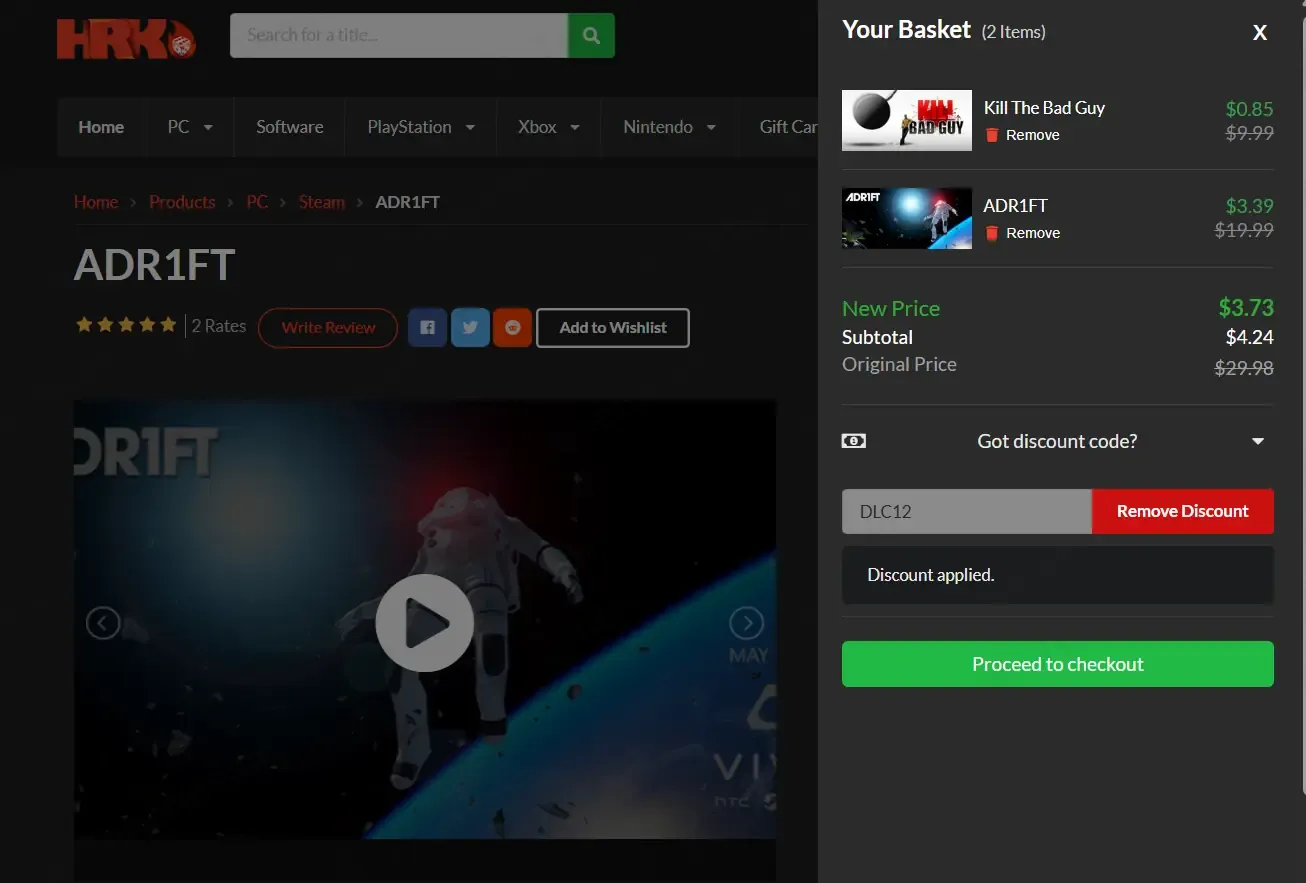Open the Xbox dropdown menu
Screen dimensions: 1306x883
tap(548, 127)
